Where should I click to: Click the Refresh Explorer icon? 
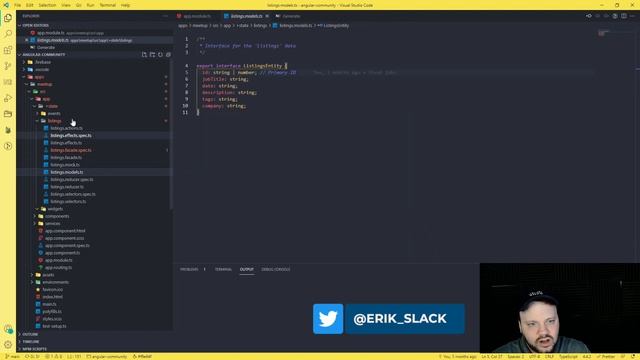[x=160, y=55]
